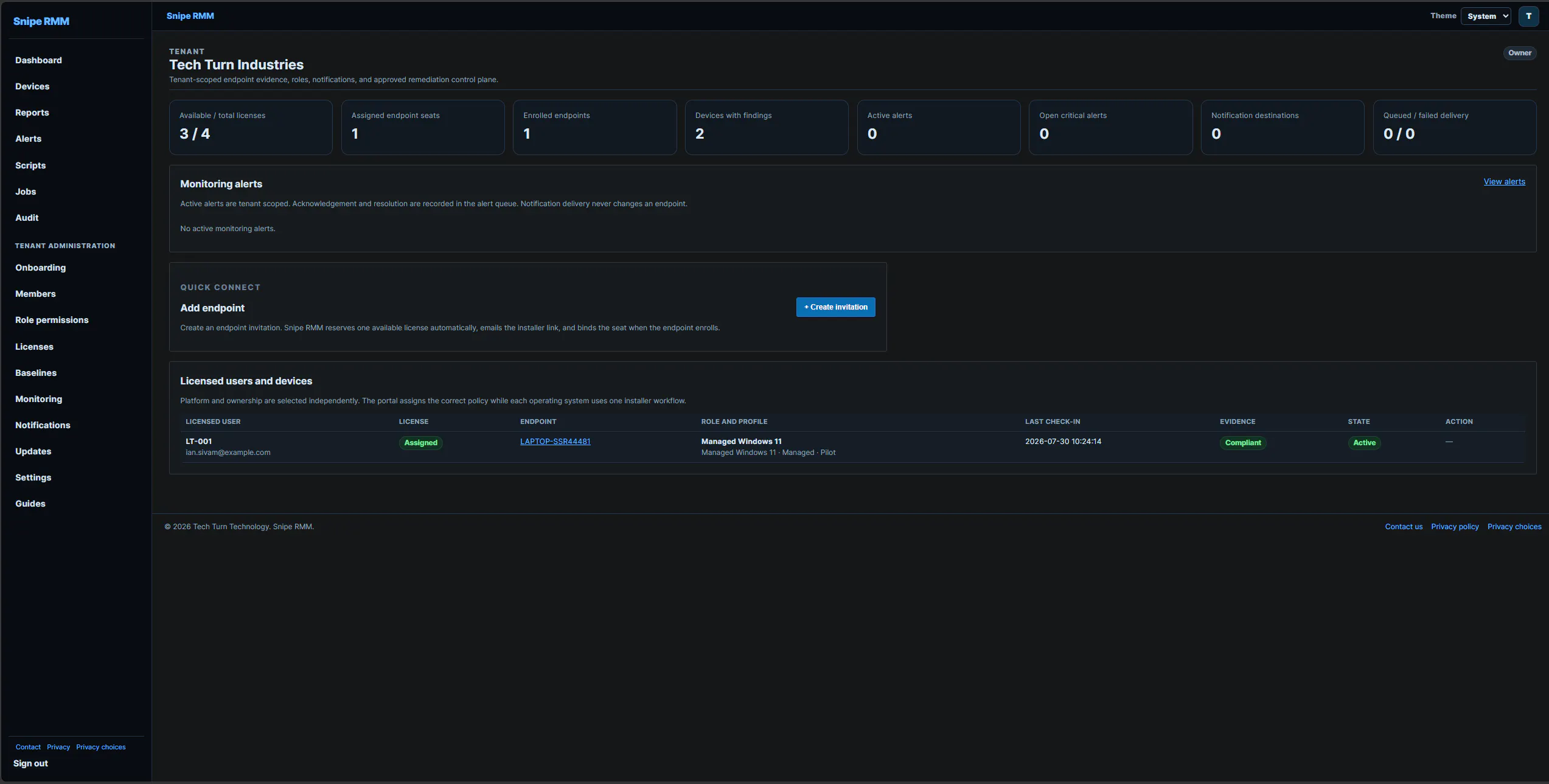1549x784 pixels.
Task: Open Privacy choices in the page footer
Action: pos(1514,527)
